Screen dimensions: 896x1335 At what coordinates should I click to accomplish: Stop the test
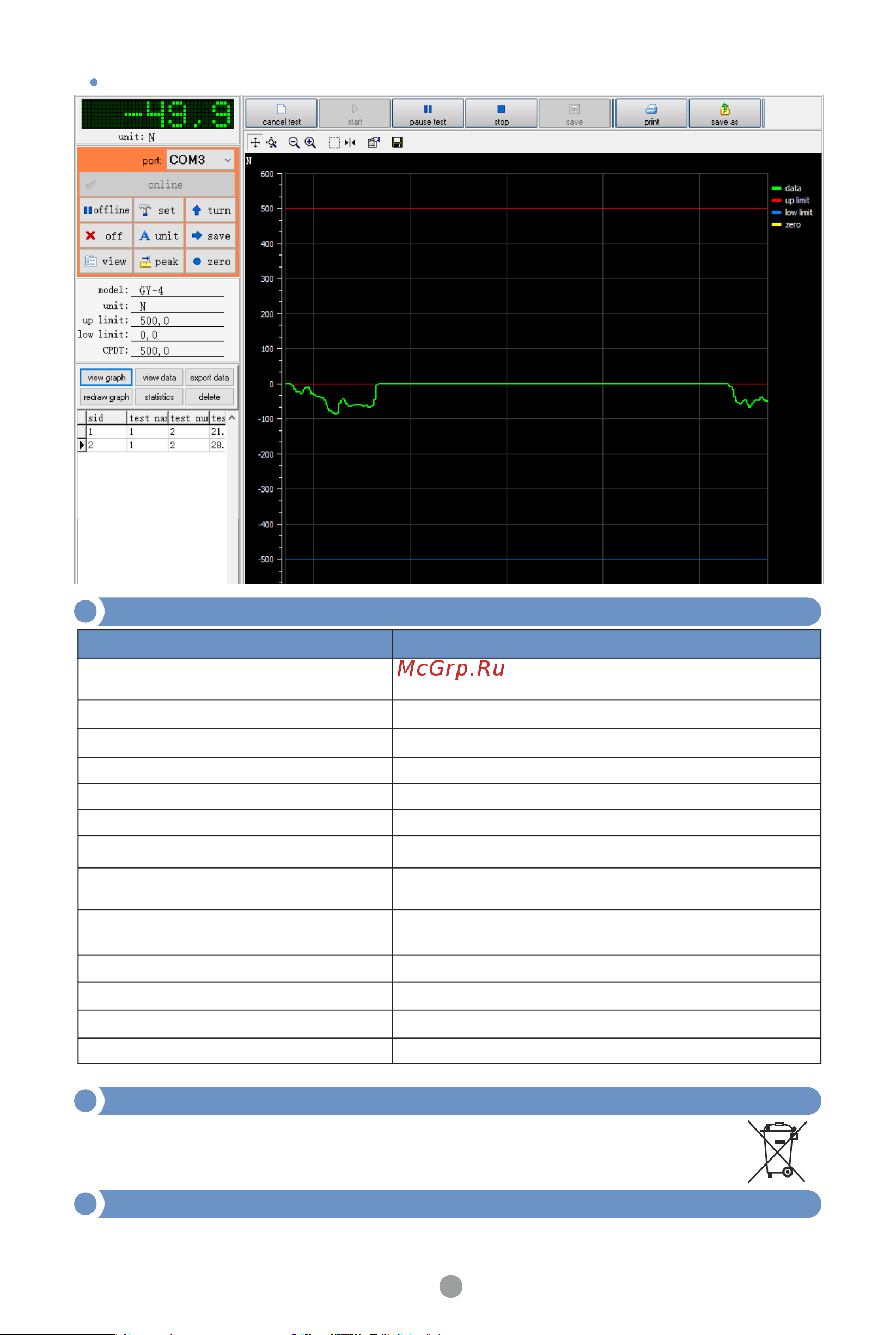(501, 113)
